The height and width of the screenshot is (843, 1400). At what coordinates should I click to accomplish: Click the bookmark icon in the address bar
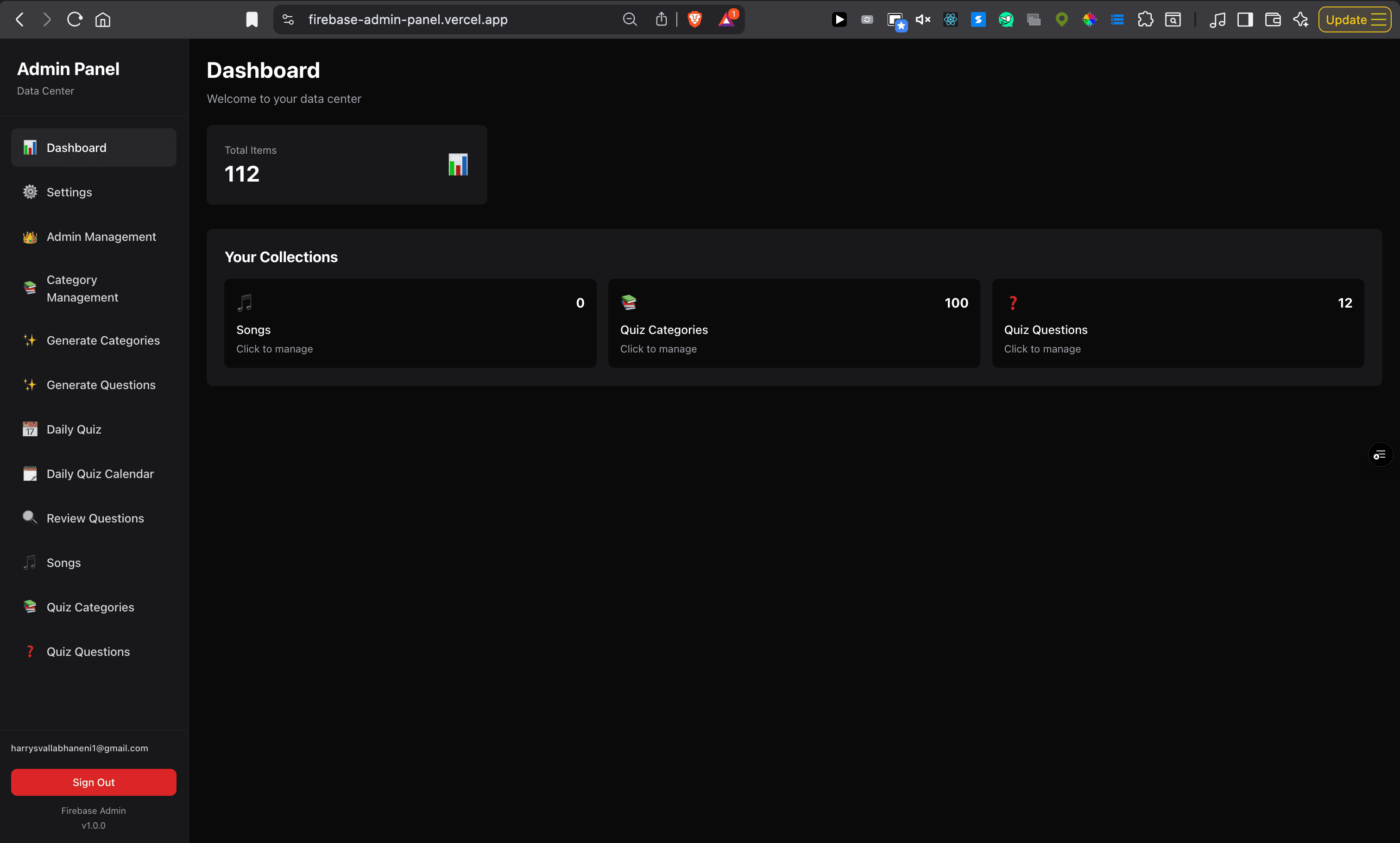click(252, 19)
